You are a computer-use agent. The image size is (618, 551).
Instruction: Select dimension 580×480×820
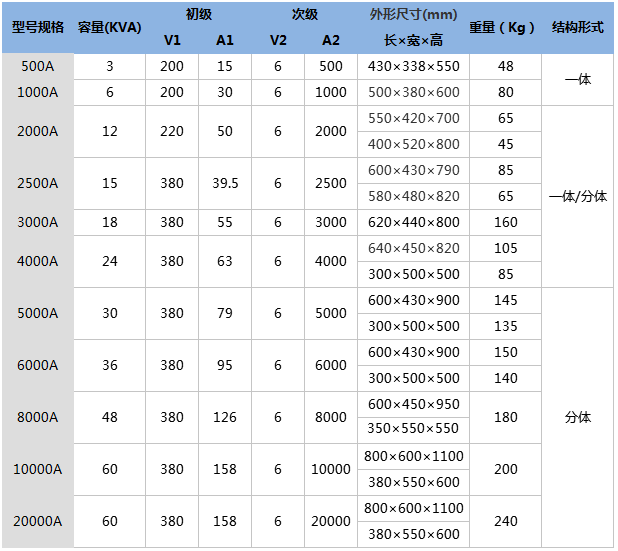pos(413,196)
